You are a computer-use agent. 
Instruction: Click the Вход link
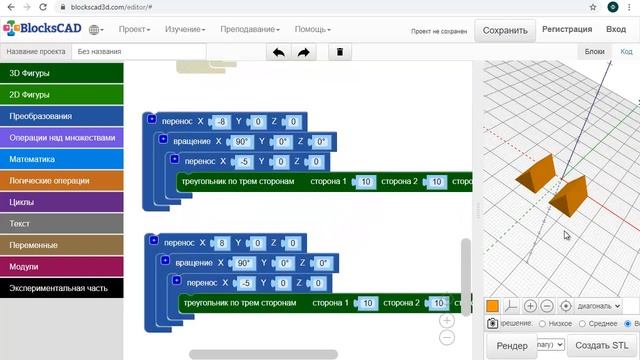[616, 29]
